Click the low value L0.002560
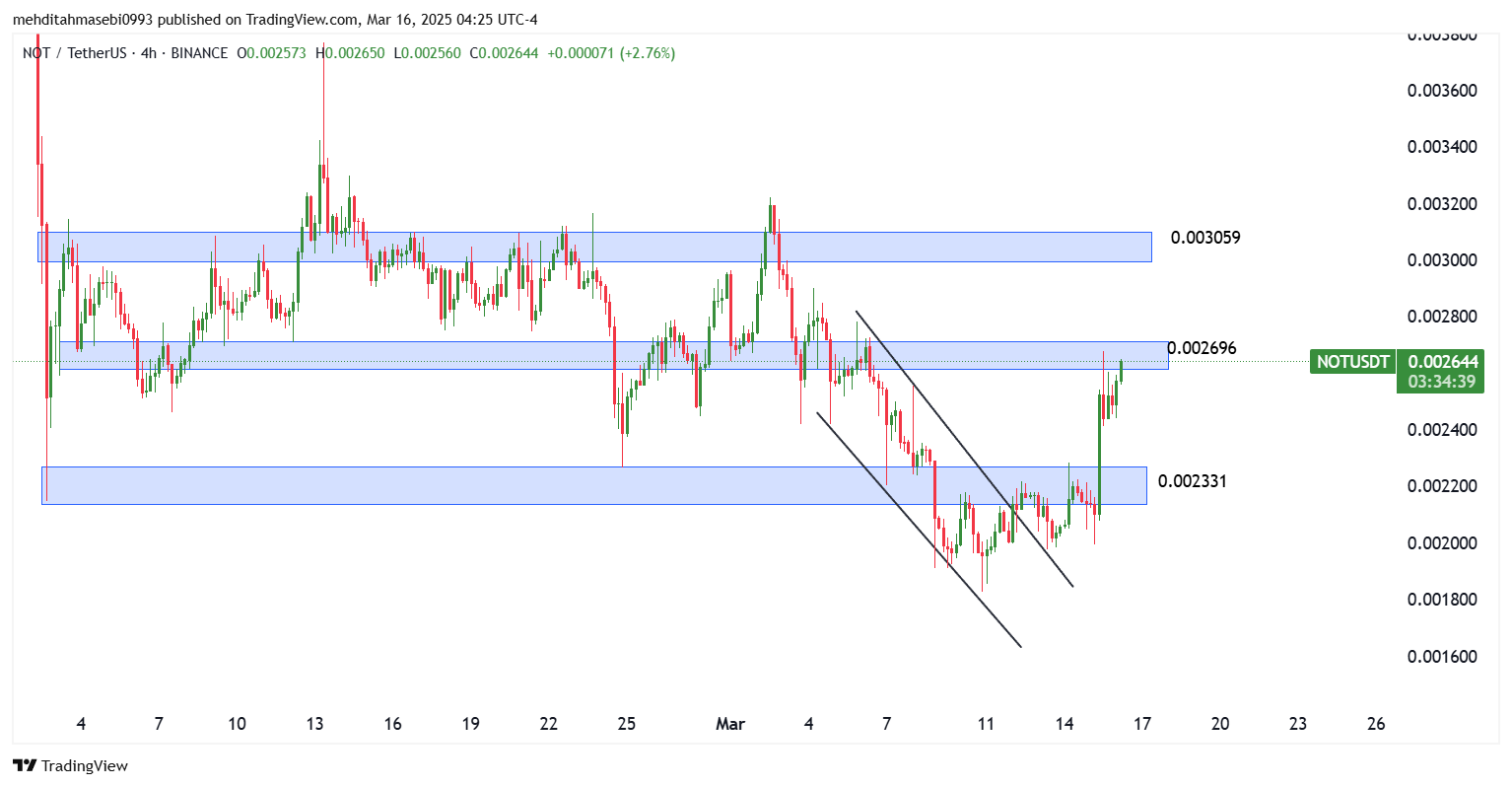This screenshot has width=1512, height=787. (x=427, y=53)
